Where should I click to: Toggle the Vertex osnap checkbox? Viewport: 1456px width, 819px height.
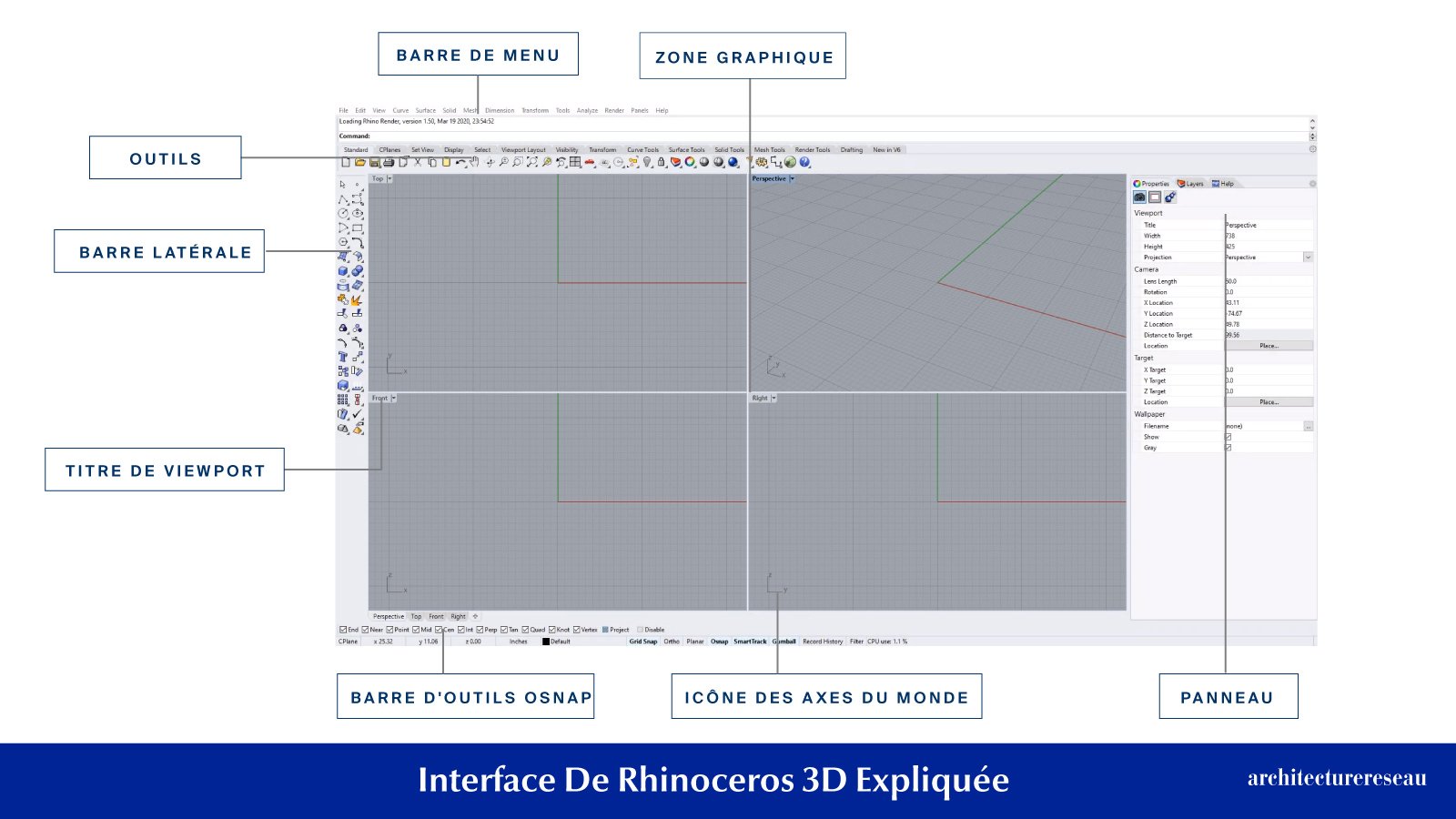(x=577, y=630)
